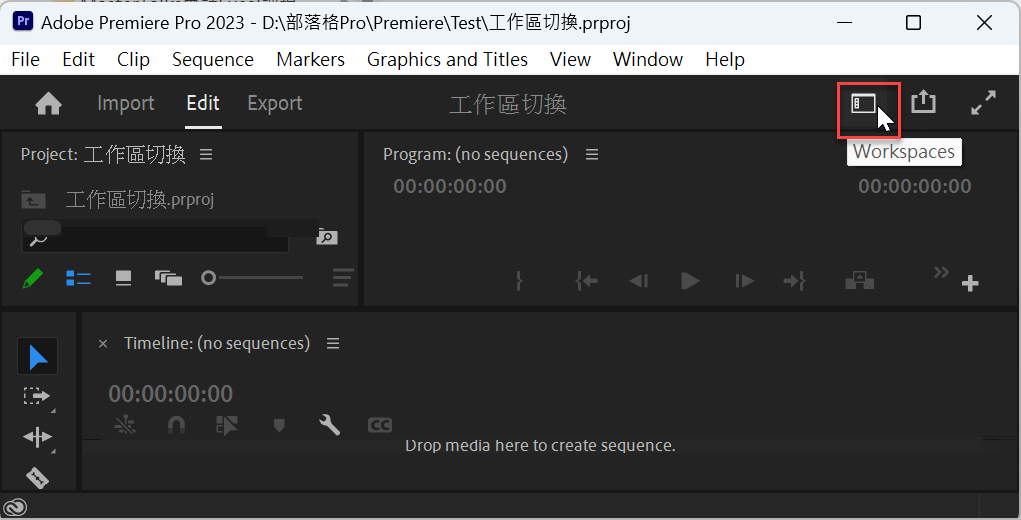The image size is (1021, 520).
Task: Open Project panel sort icons menu
Action: pos(343,278)
